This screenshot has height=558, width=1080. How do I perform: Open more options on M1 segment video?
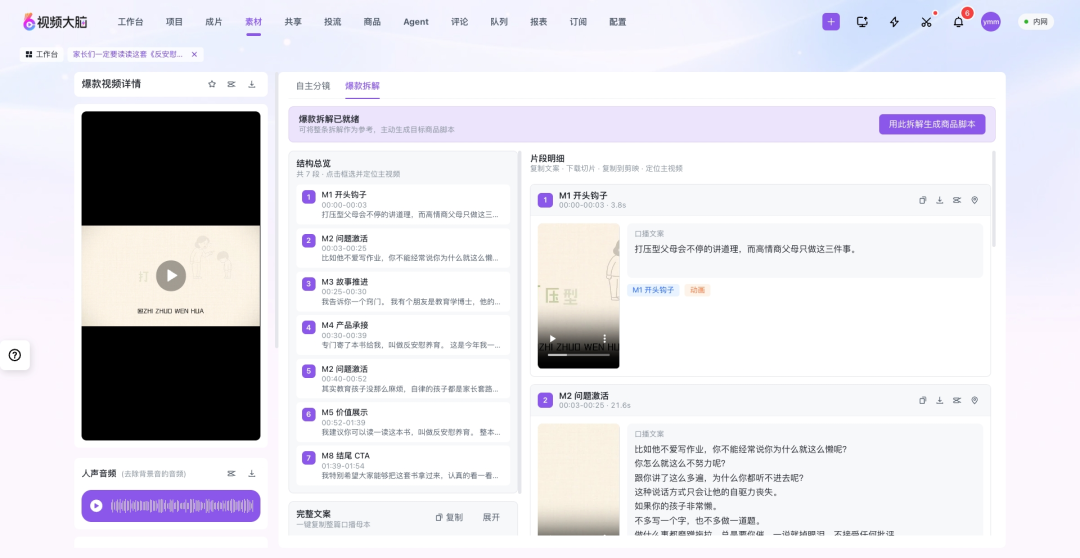click(x=605, y=339)
